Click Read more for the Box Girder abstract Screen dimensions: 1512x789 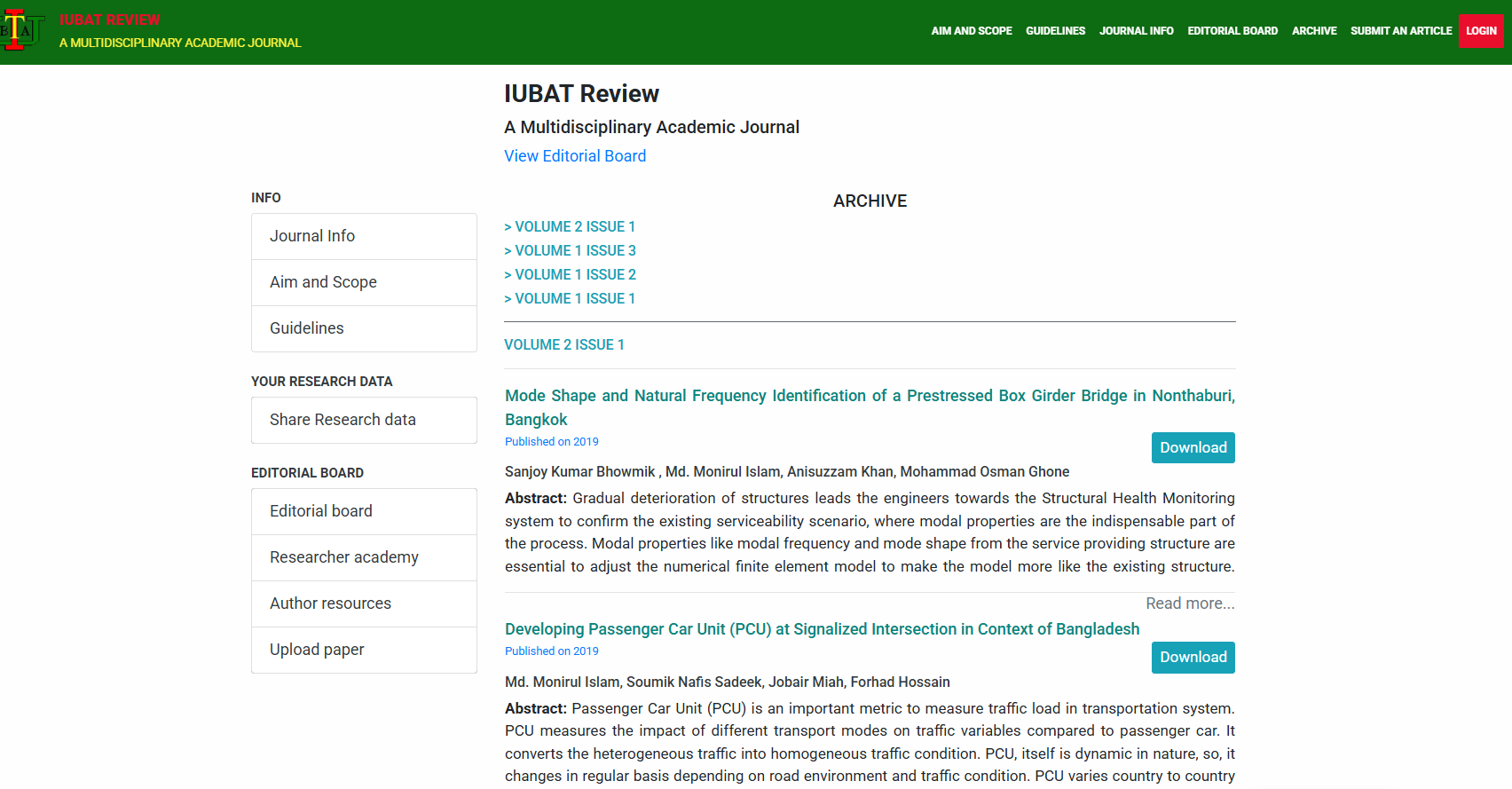click(1190, 604)
